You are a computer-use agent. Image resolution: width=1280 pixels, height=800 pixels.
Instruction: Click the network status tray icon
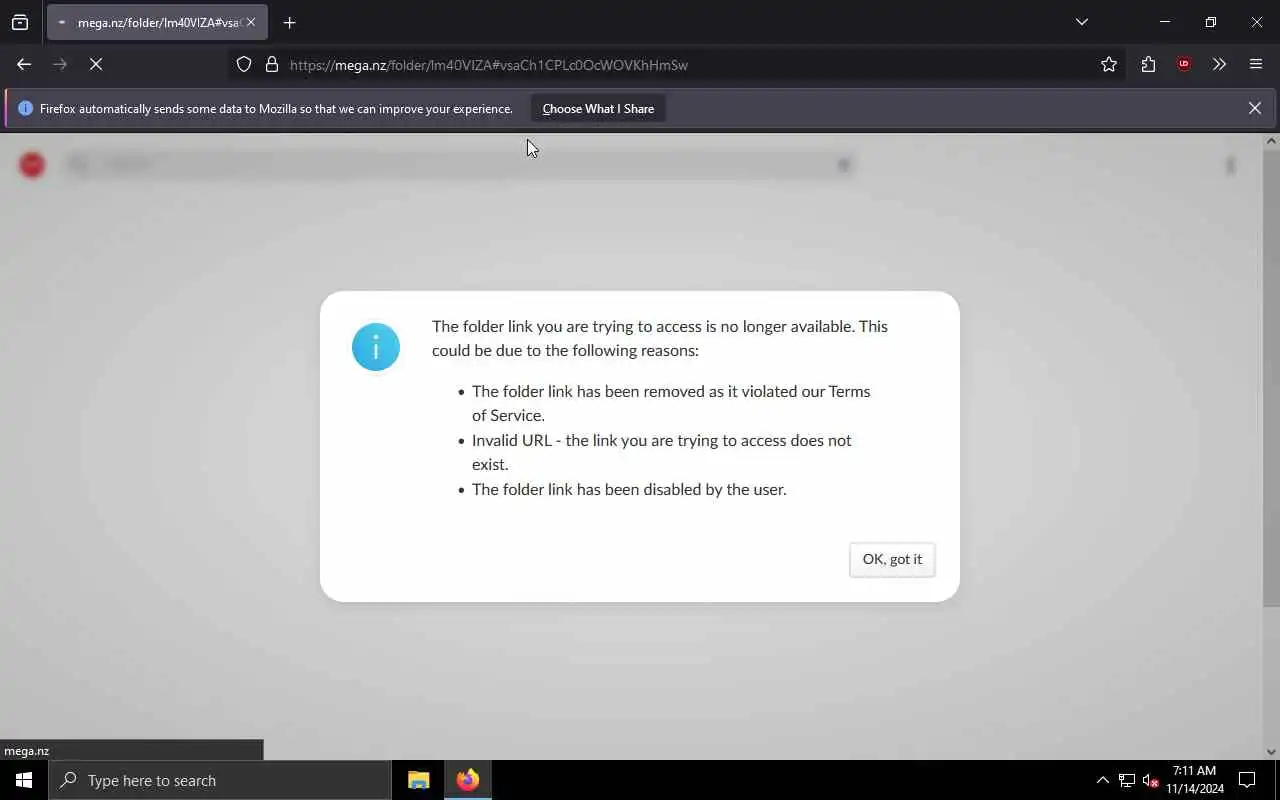click(x=1127, y=780)
